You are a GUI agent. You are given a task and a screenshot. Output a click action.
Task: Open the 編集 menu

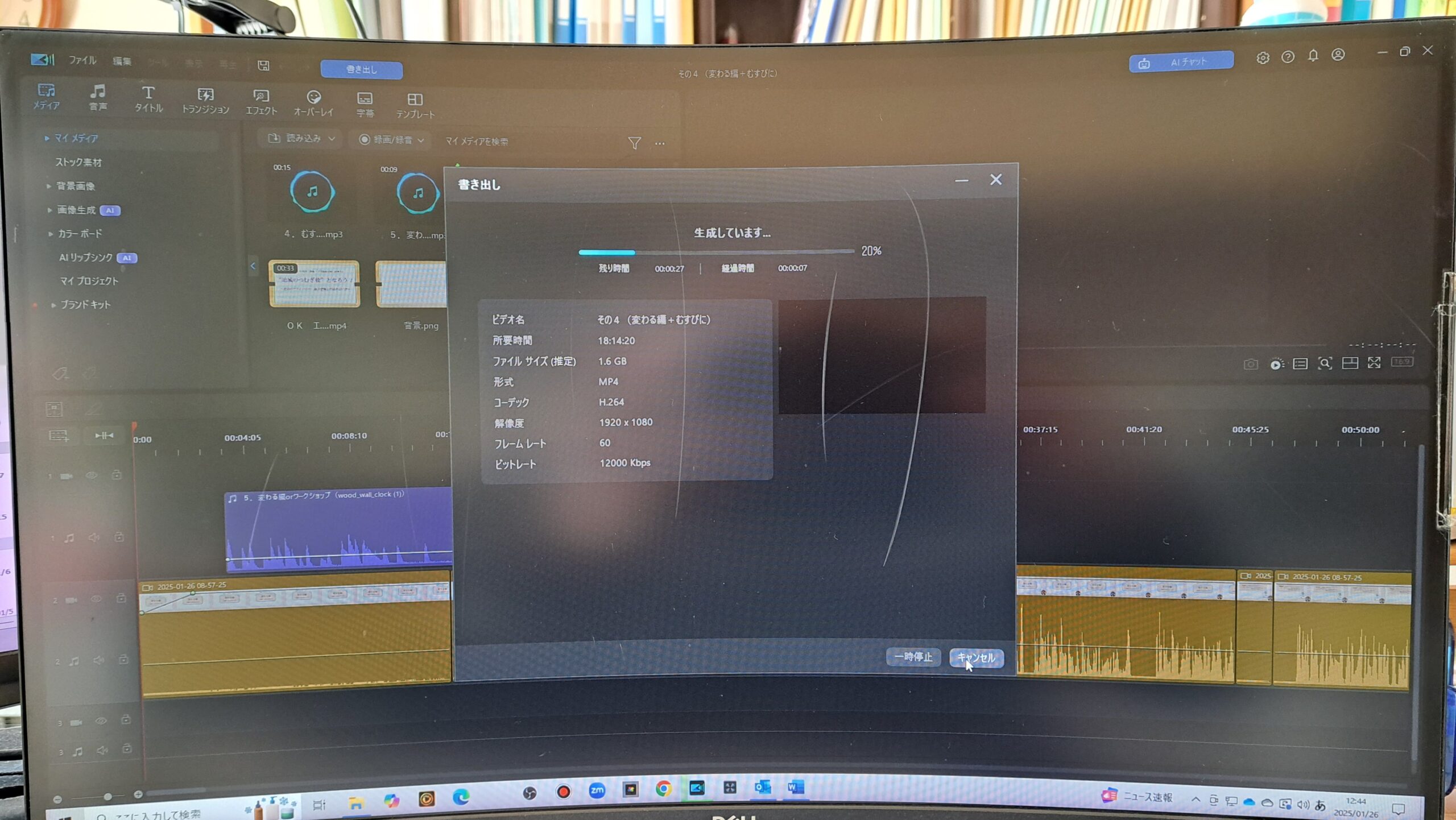pyautogui.click(x=122, y=61)
